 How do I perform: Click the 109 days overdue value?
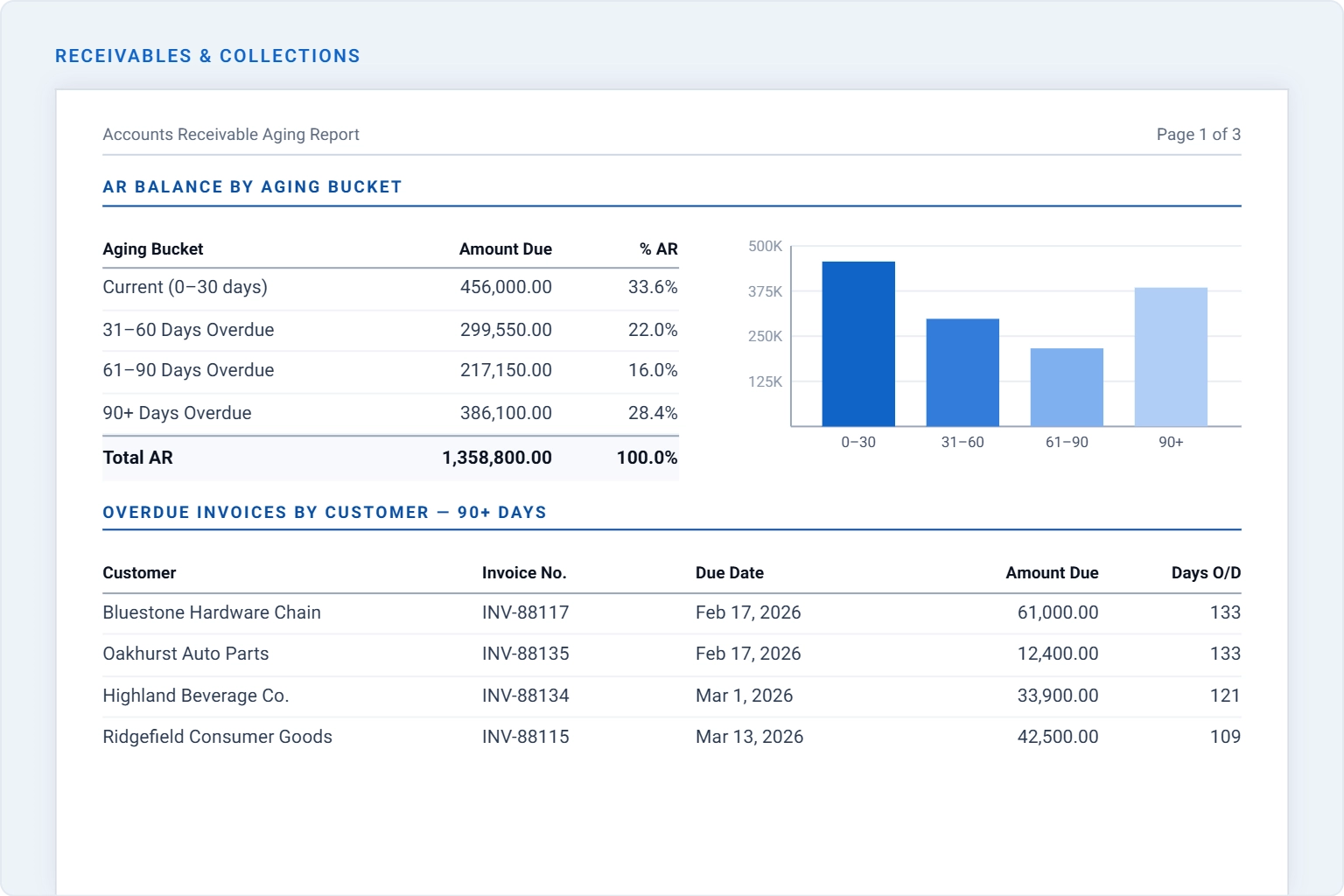point(1225,737)
